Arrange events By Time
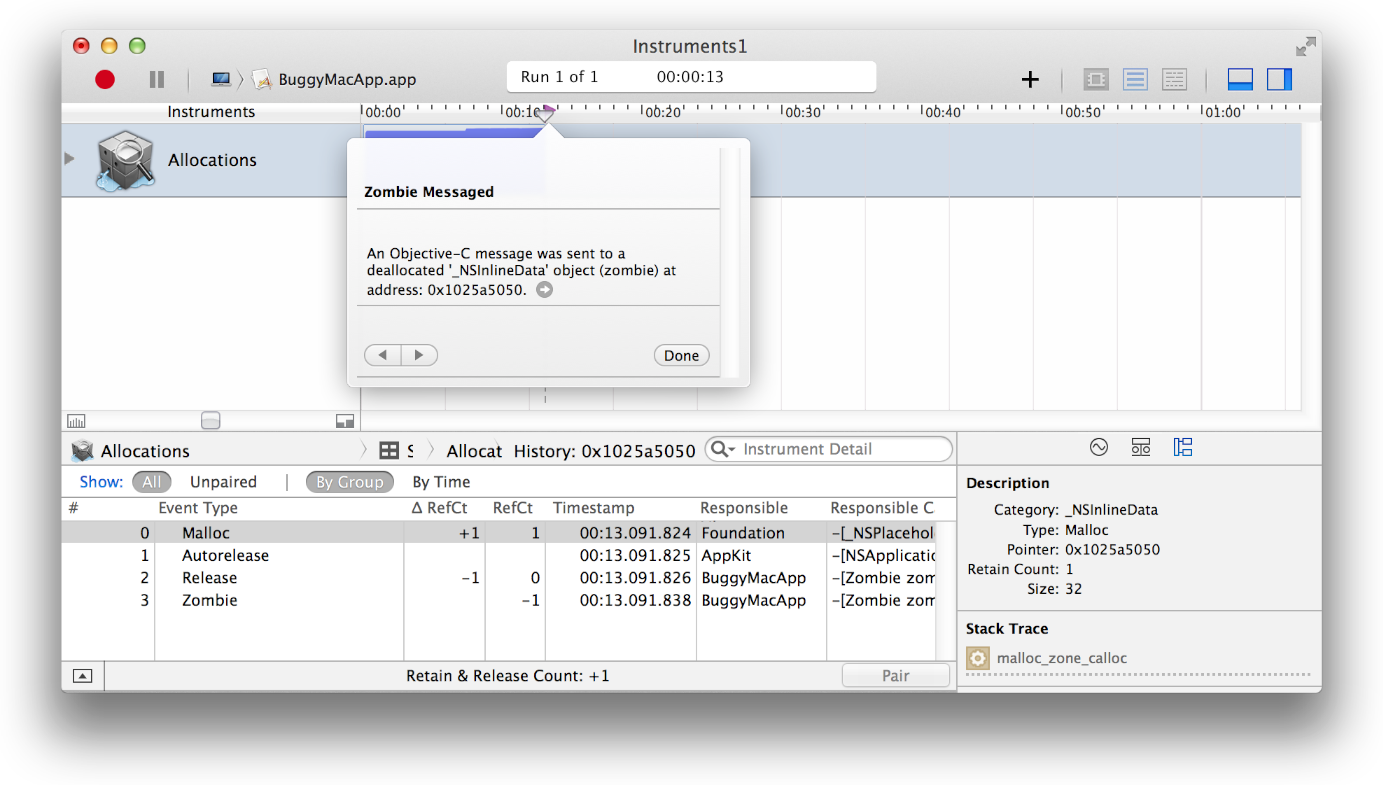Viewport: 1383px width, 785px height. [x=441, y=482]
